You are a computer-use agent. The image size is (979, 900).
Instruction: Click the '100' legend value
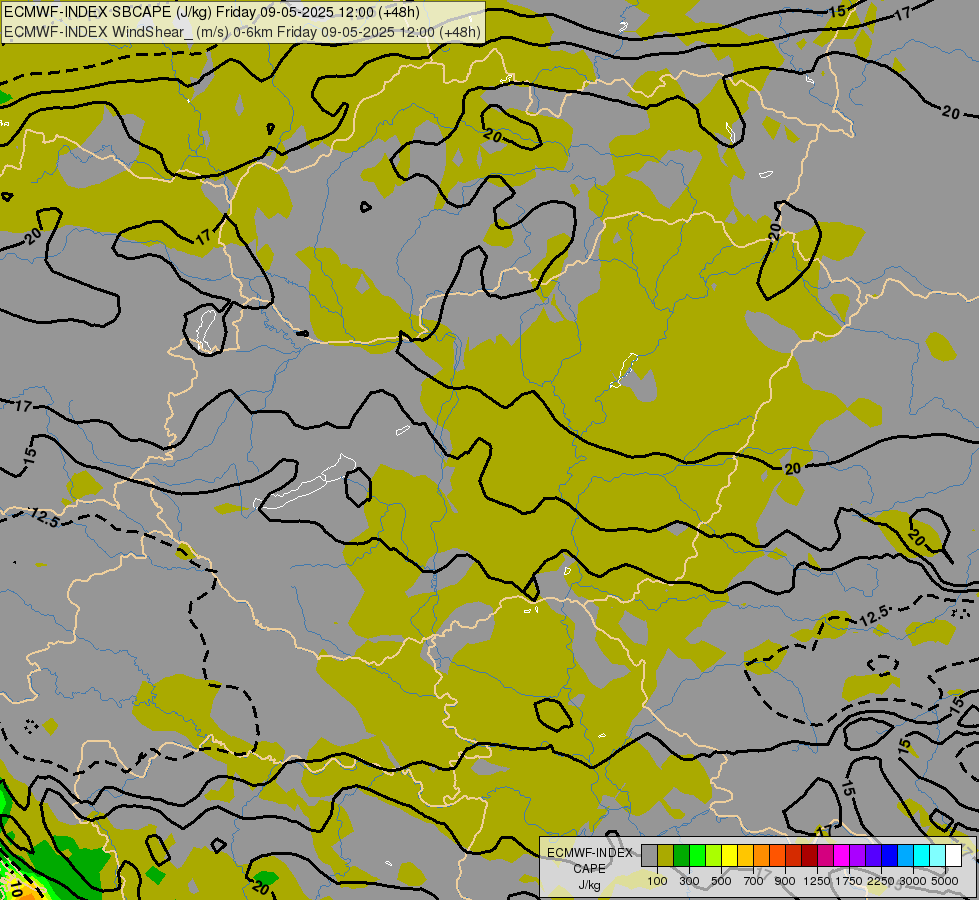click(657, 881)
